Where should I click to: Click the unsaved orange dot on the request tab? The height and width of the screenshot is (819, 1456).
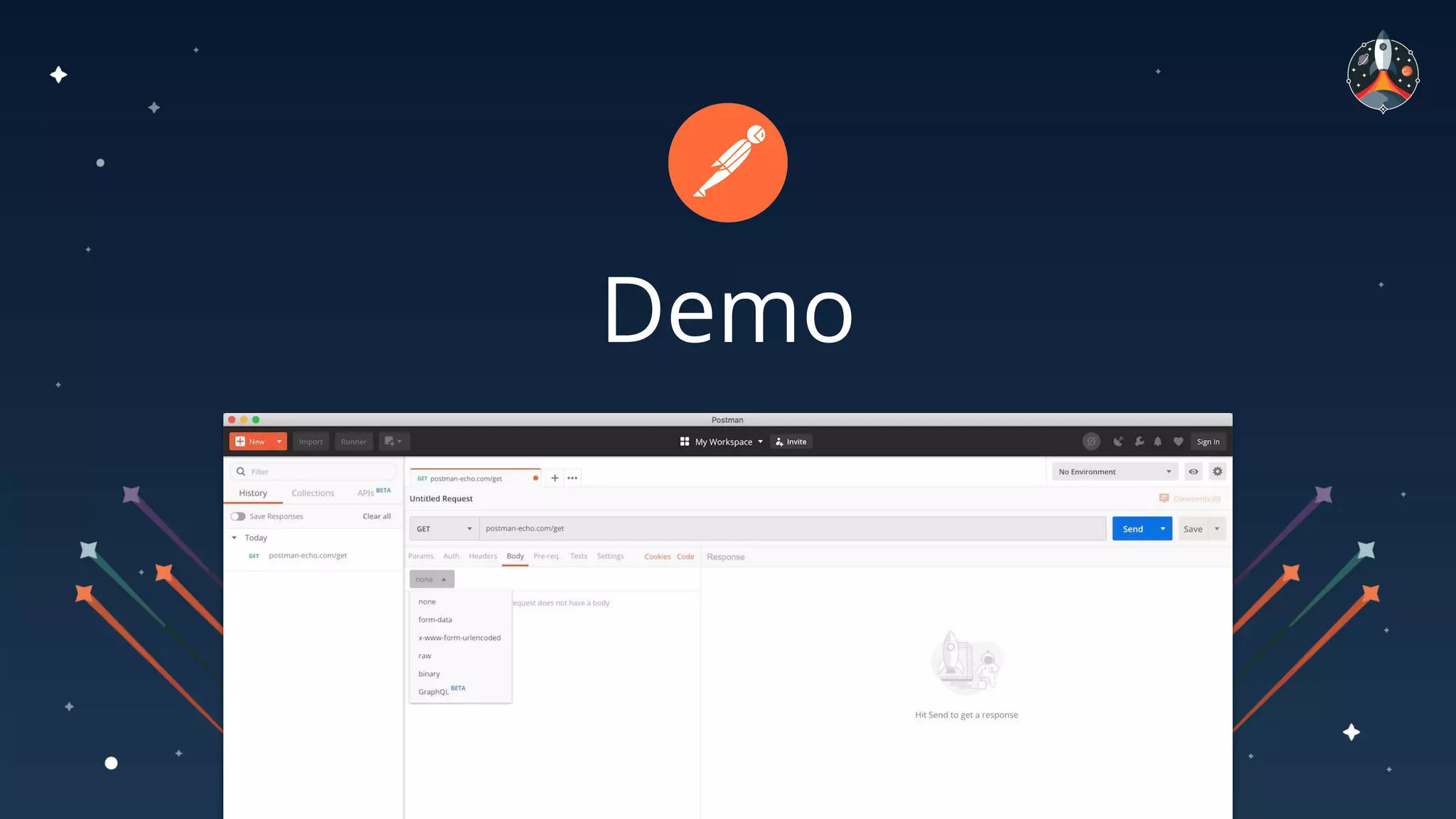click(x=535, y=478)
